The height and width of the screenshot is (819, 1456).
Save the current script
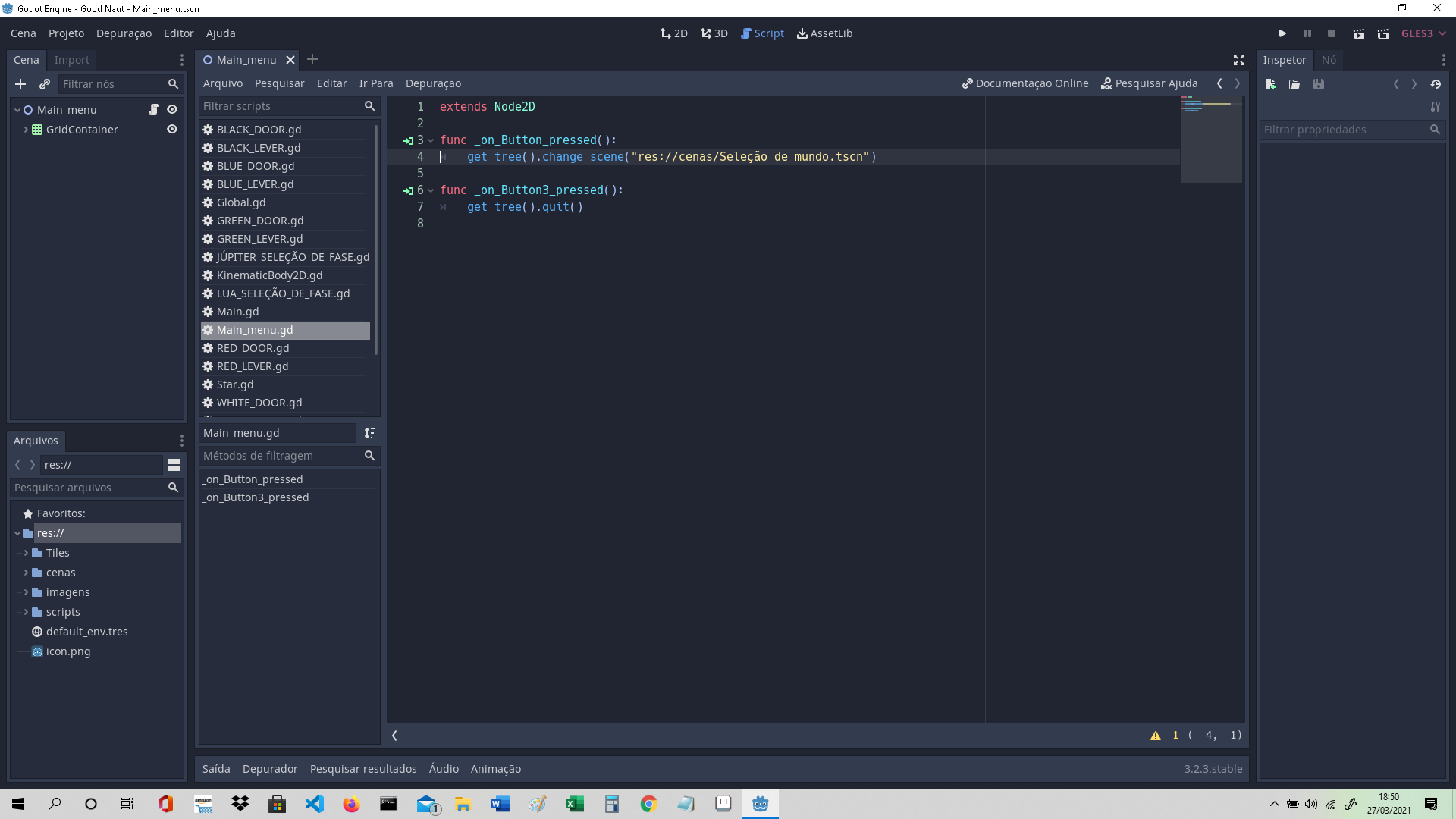[x=1319, y=84]
